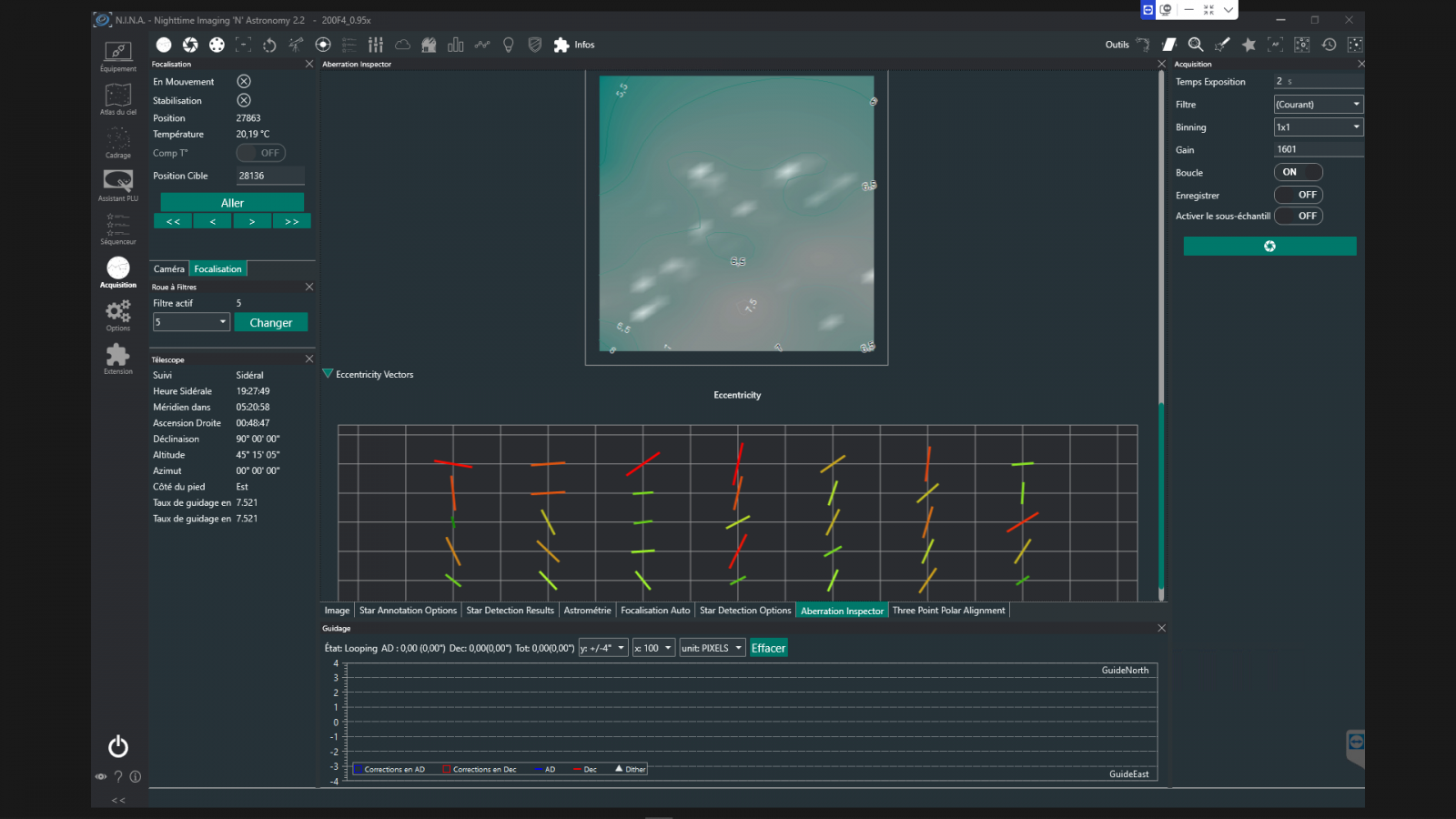Click the aberration contour map image

click(736, 214)
